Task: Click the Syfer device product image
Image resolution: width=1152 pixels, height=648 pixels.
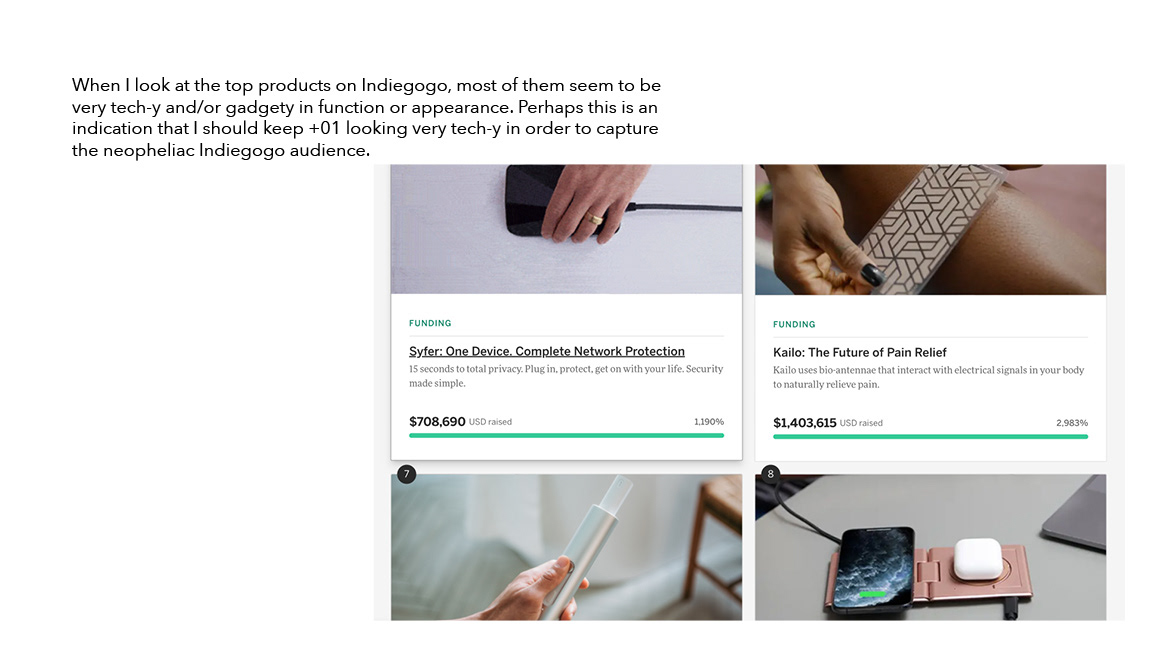Action: tap(566, 229)
